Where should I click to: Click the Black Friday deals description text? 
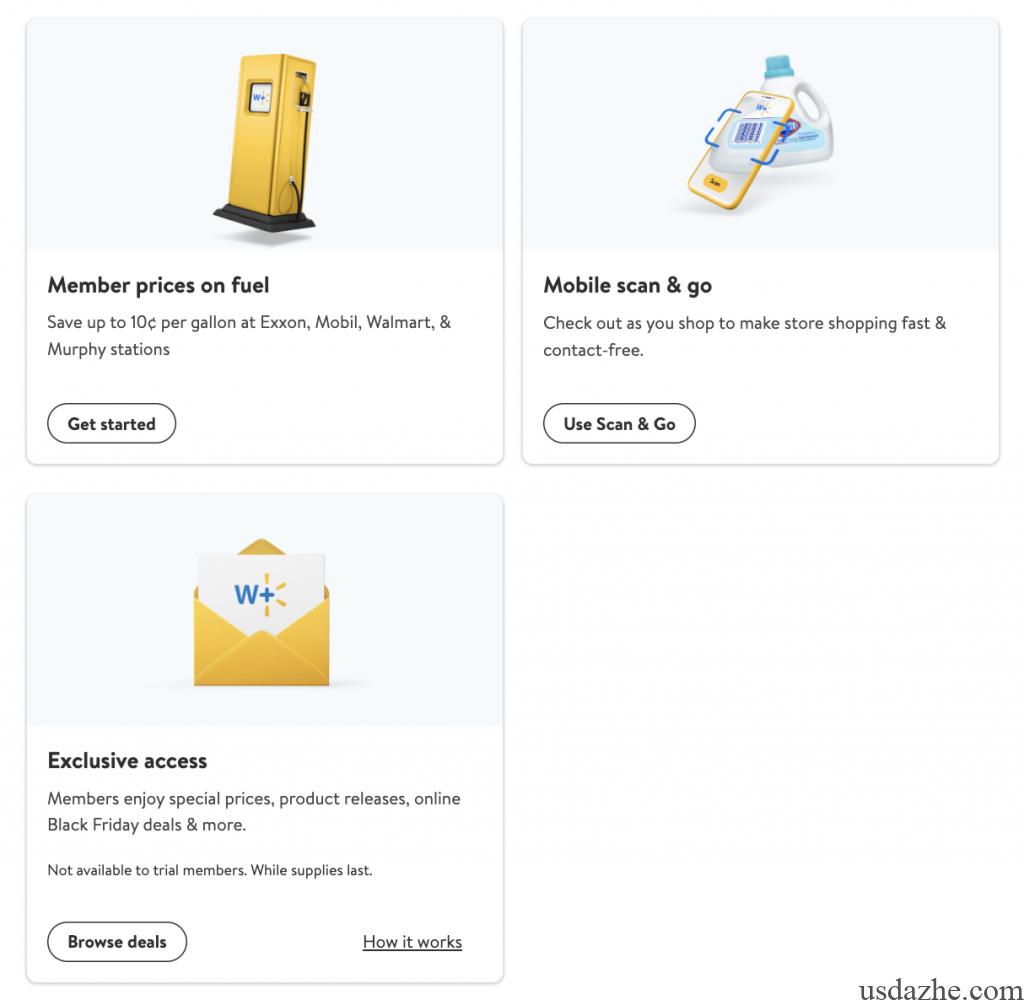(x=254, y=812)
